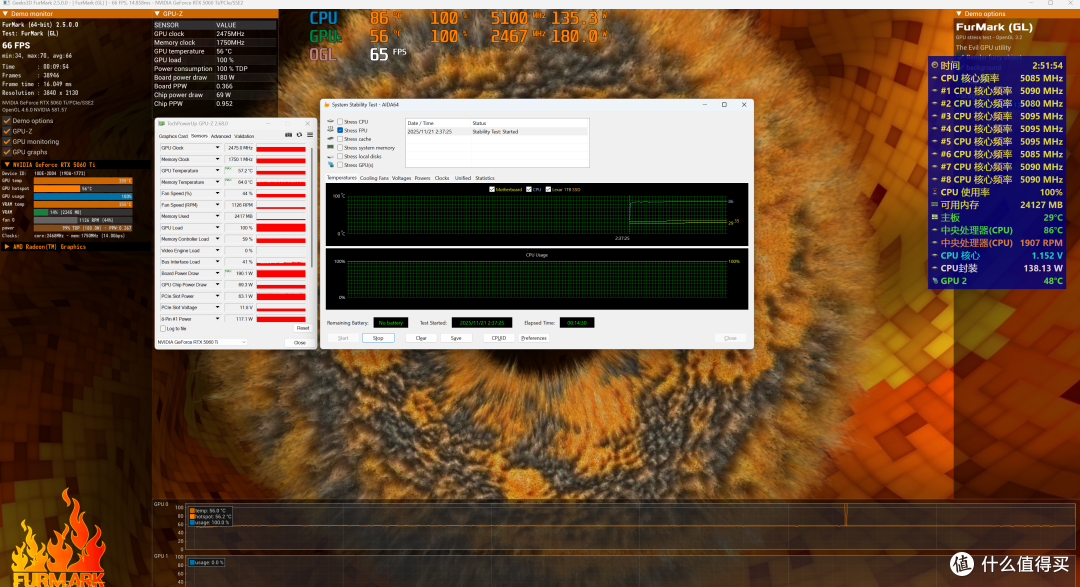
Task: Click the icon beside 主板 temperature
Action: [x=935, y=218]
